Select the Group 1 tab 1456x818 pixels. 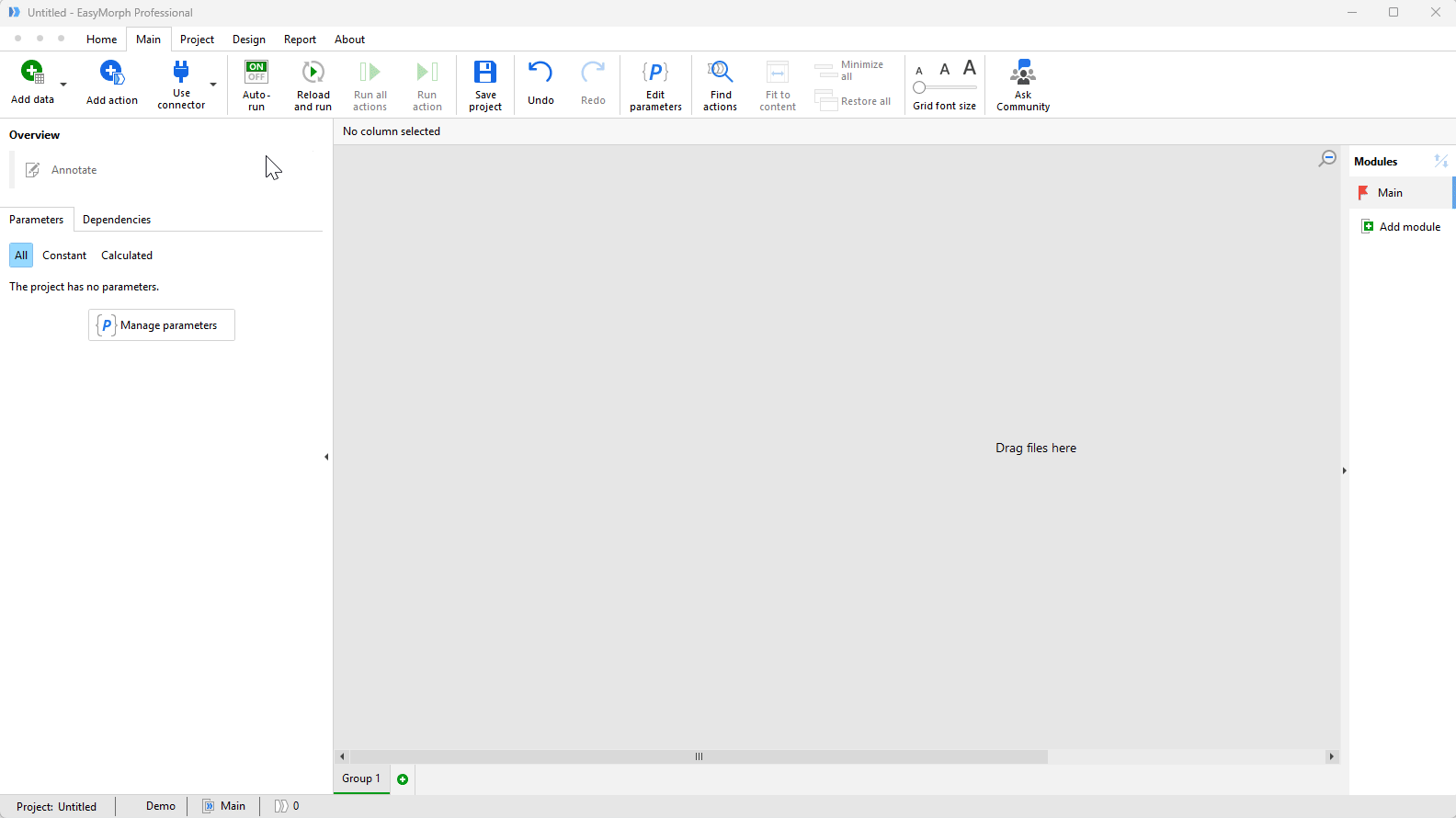click(361, 778)
